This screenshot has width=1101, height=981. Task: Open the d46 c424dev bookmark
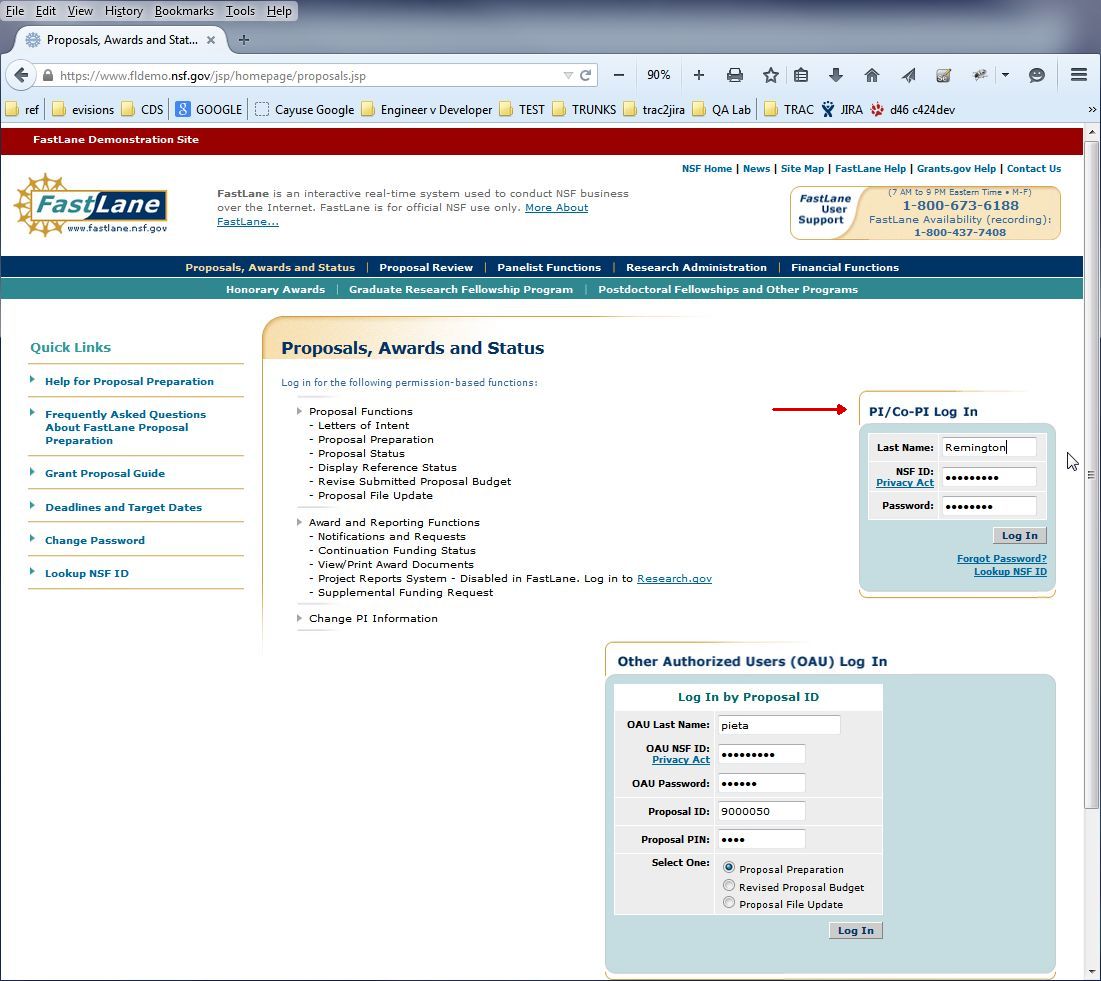[x=912, y=110]
